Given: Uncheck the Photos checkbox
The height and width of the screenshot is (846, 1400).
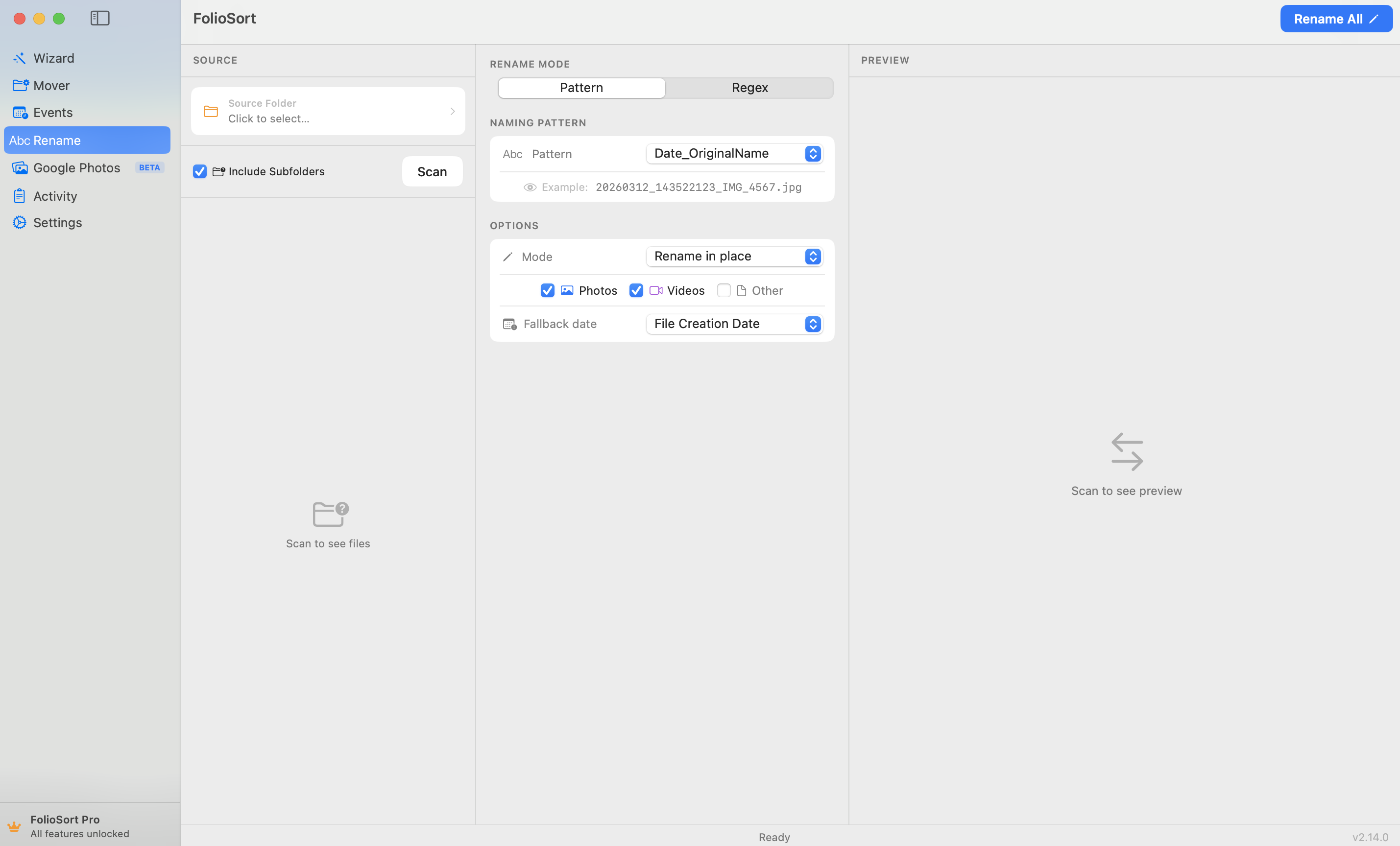Looking at the screenshot, I should [547, 290].
